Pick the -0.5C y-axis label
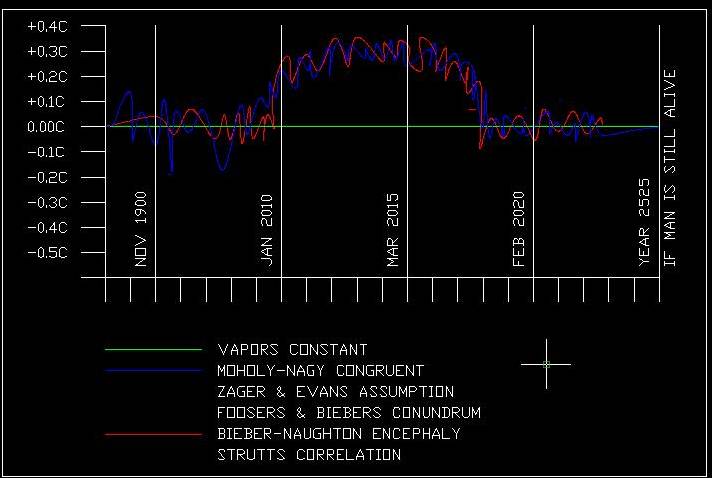This screenshot has height=478, width=712. 46,253
